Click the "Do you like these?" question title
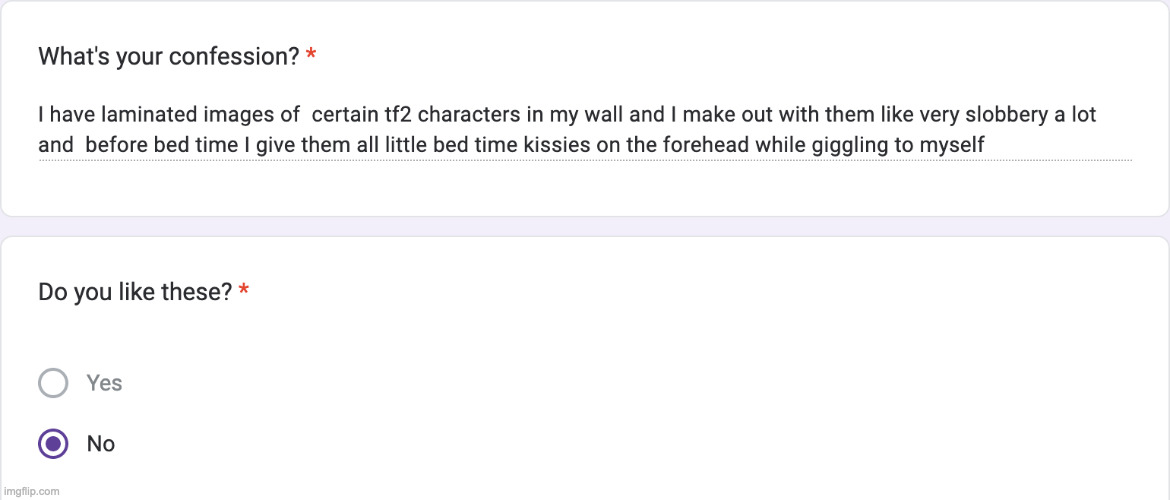The image size is (1170, 500). (135, 292)
